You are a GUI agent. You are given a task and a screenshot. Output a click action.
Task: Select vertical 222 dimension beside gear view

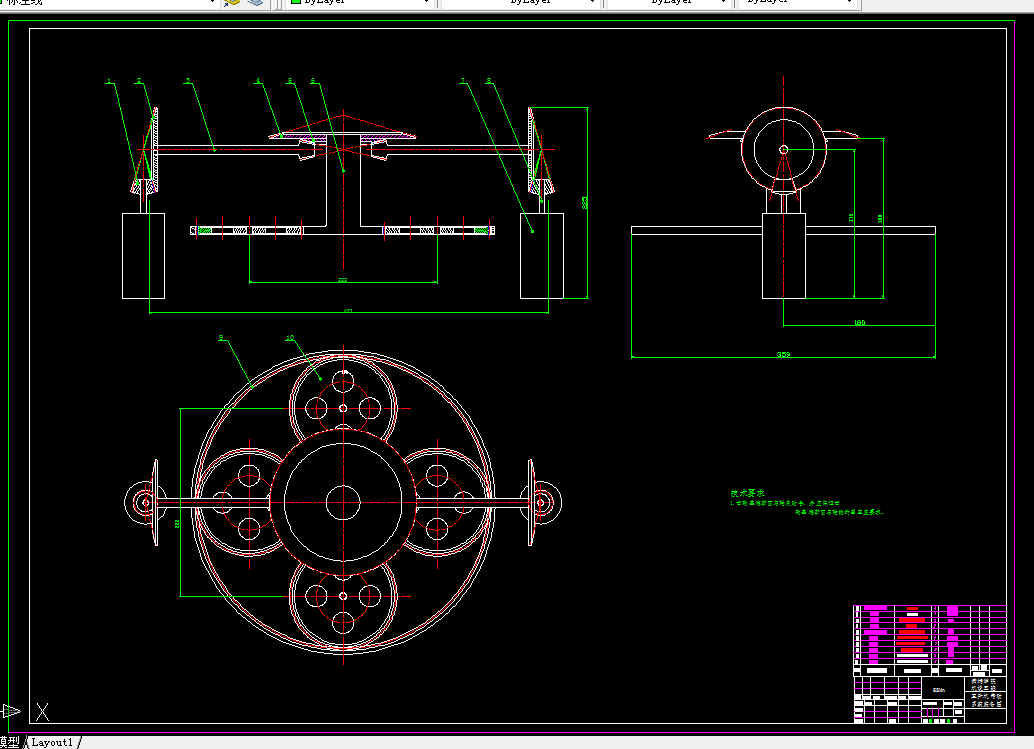click(177, 523)
